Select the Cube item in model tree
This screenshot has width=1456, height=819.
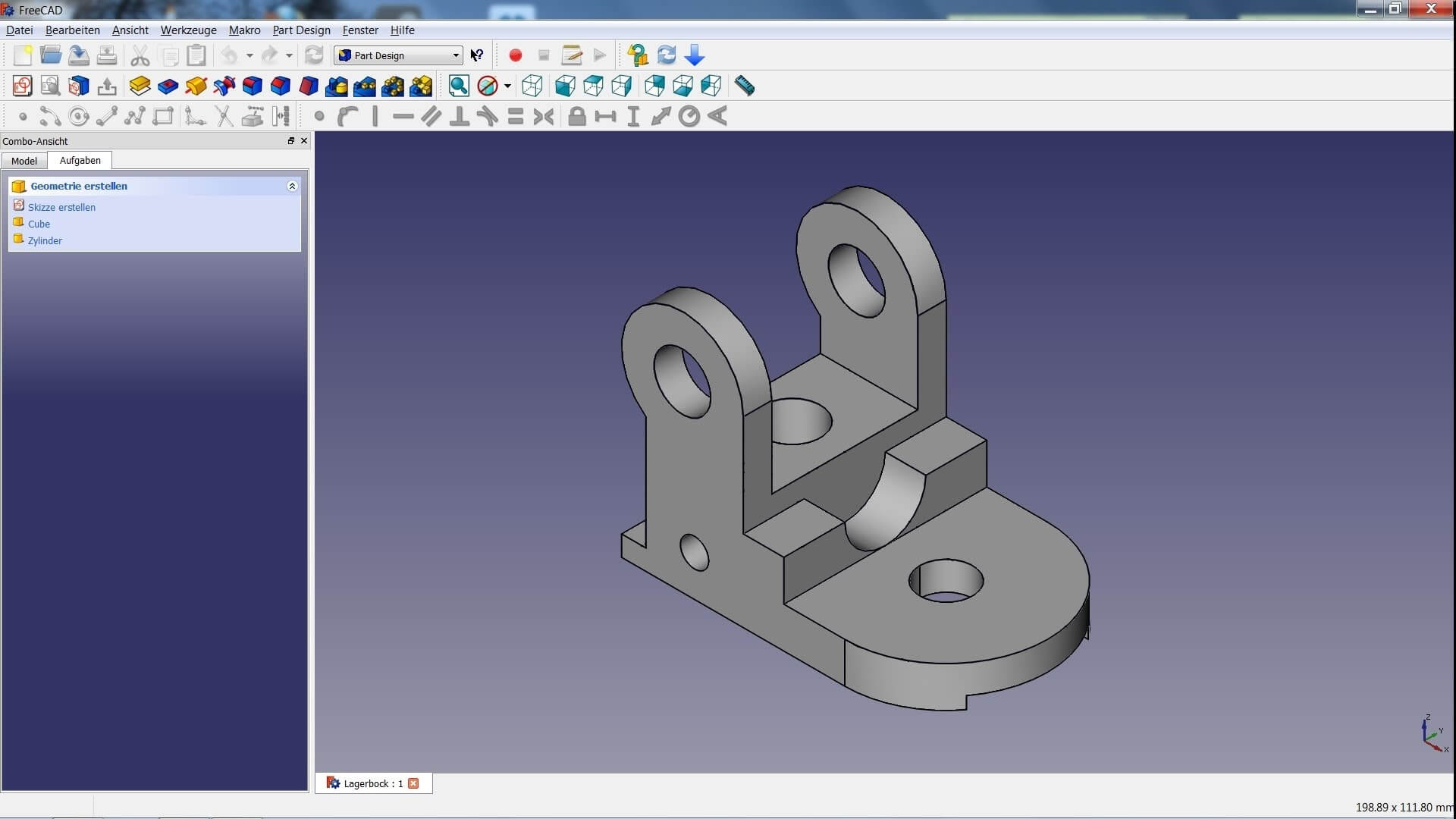pos(38,223)
